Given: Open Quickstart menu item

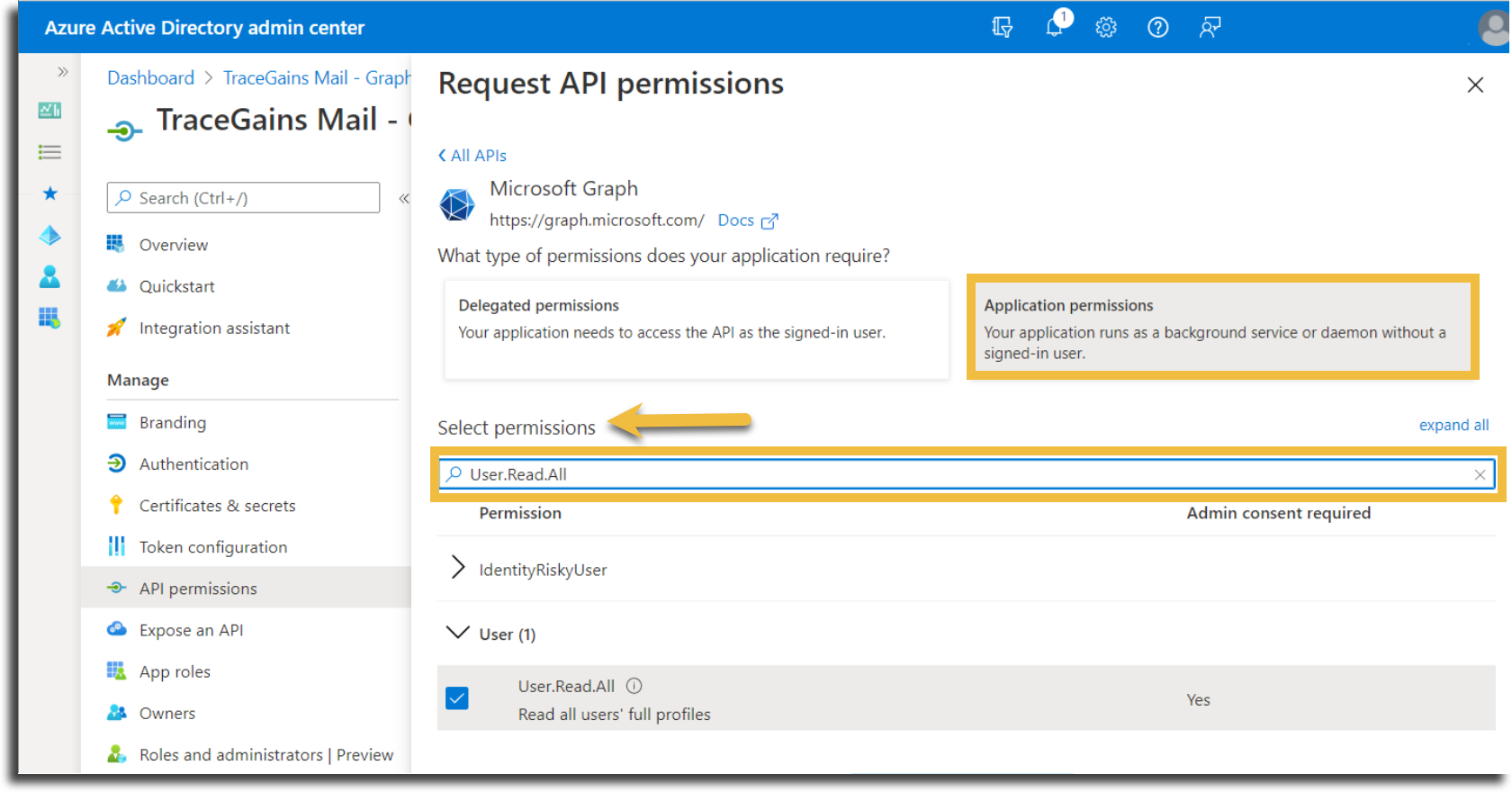Looking at the screenshot, I should [176, 286].
